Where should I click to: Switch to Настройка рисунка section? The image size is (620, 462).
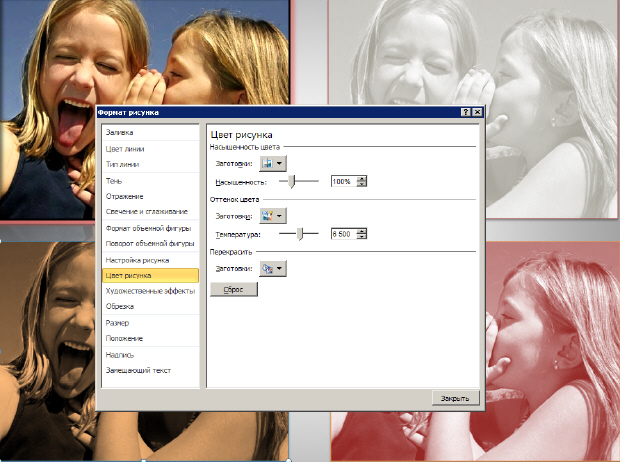point(150,261)
